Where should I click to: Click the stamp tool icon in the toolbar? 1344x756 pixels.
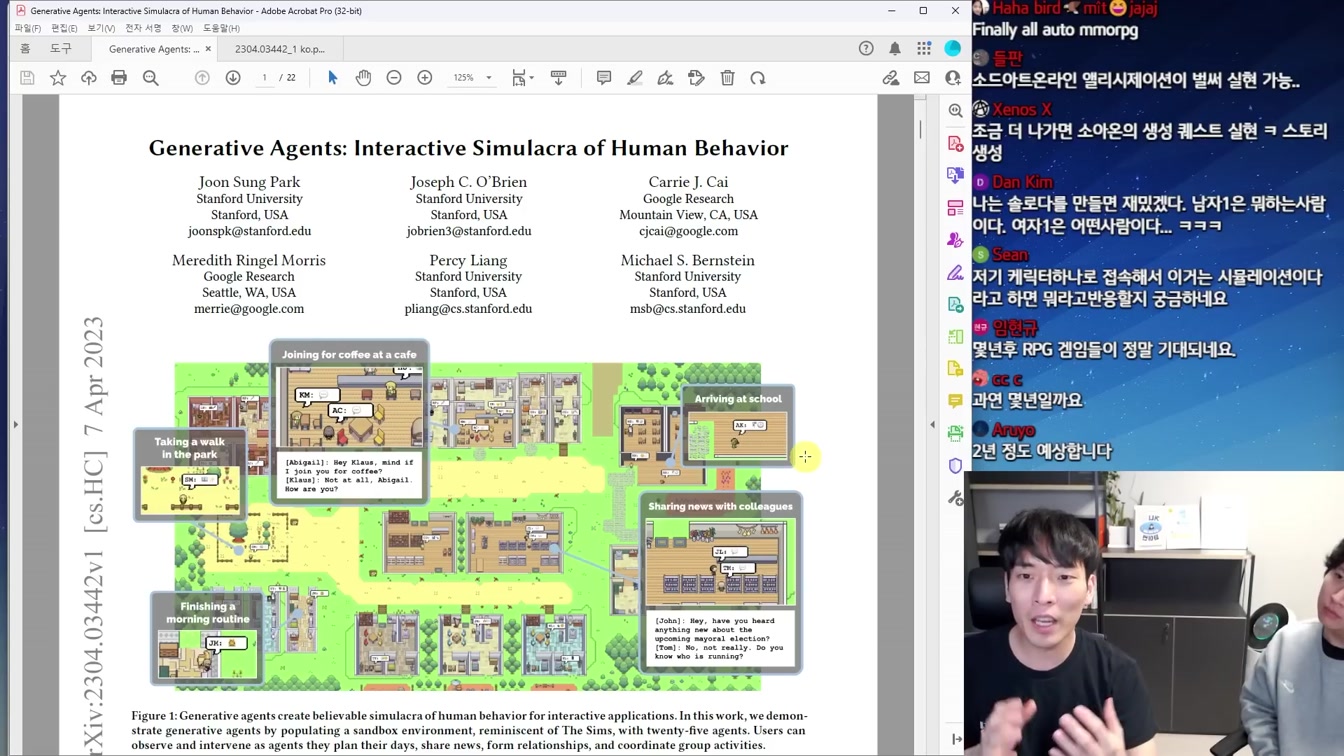[x=697, y=78]
